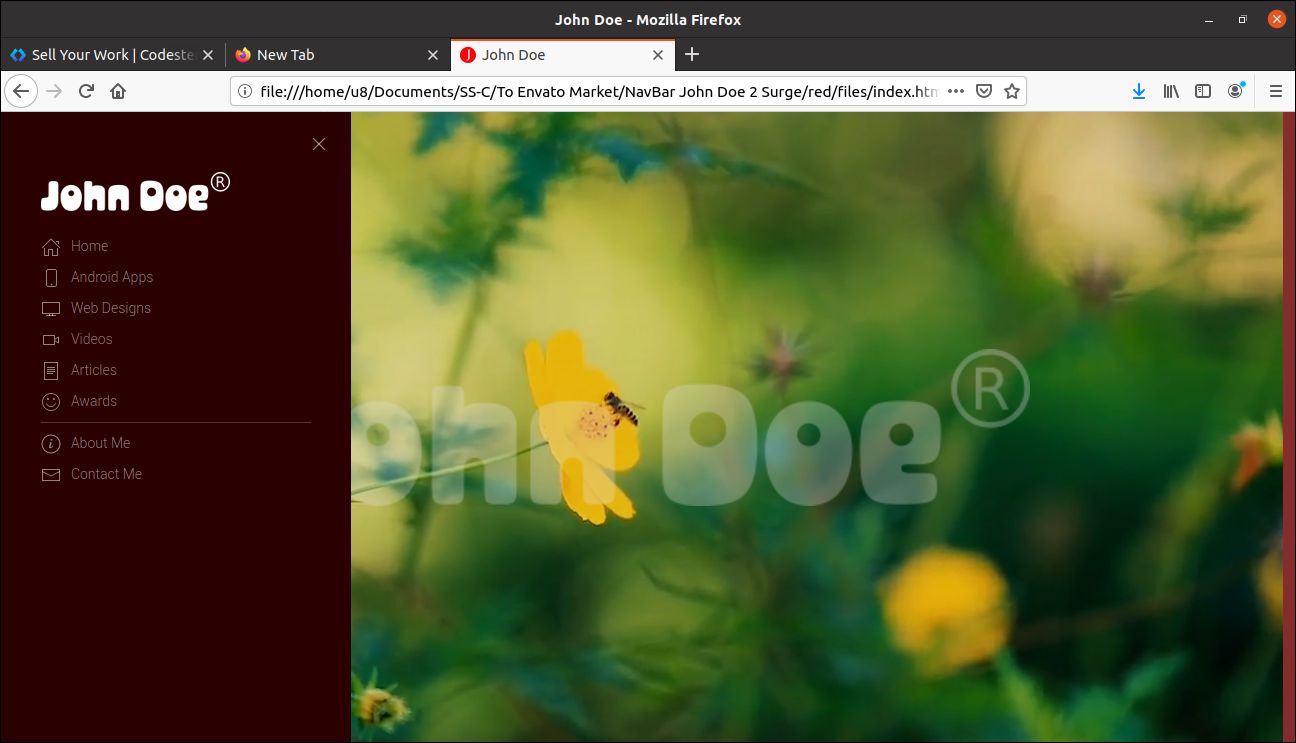
Task: Open the page actions three-dot menu
Action: pyautogui.click(x=956, y=91)
